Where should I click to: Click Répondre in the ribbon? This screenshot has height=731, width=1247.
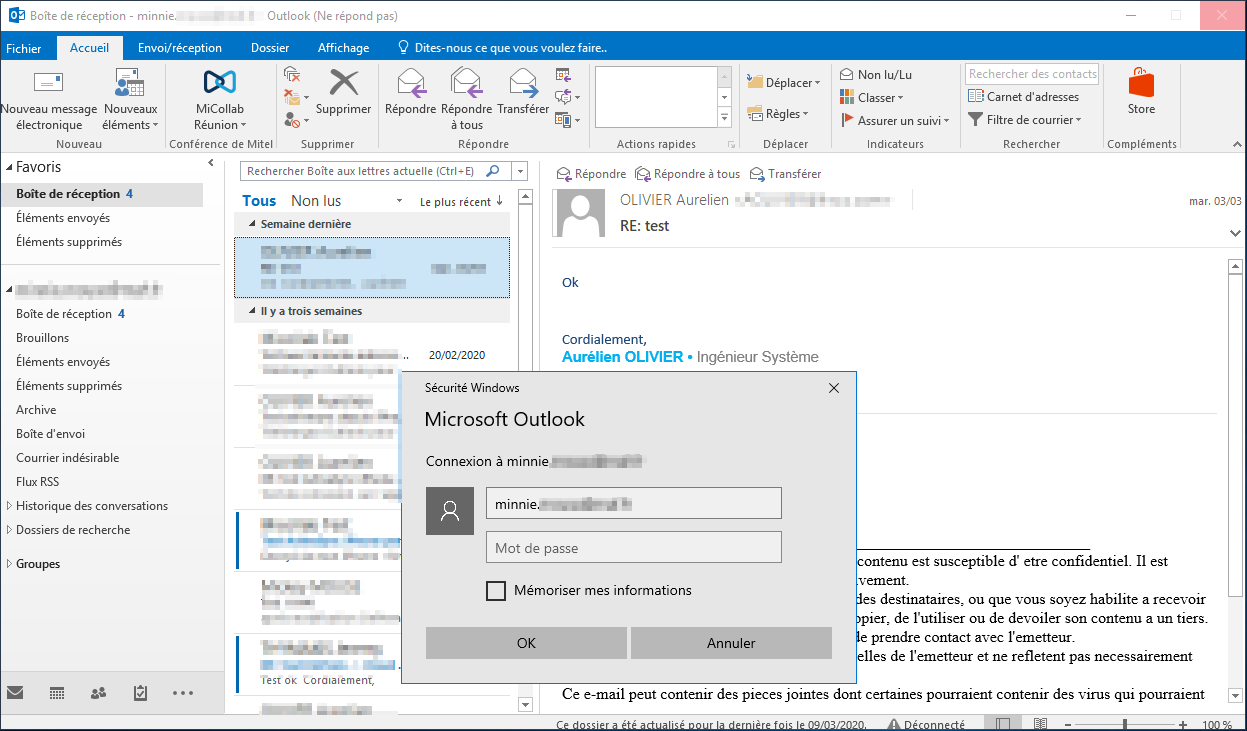[x=410, y=92]
